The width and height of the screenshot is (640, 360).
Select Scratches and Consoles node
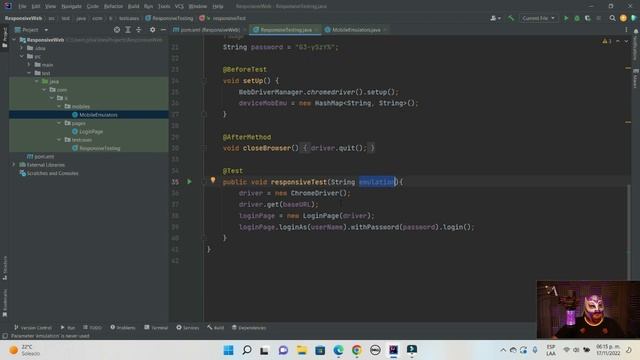pyautogui.click(x=52, y=173)
